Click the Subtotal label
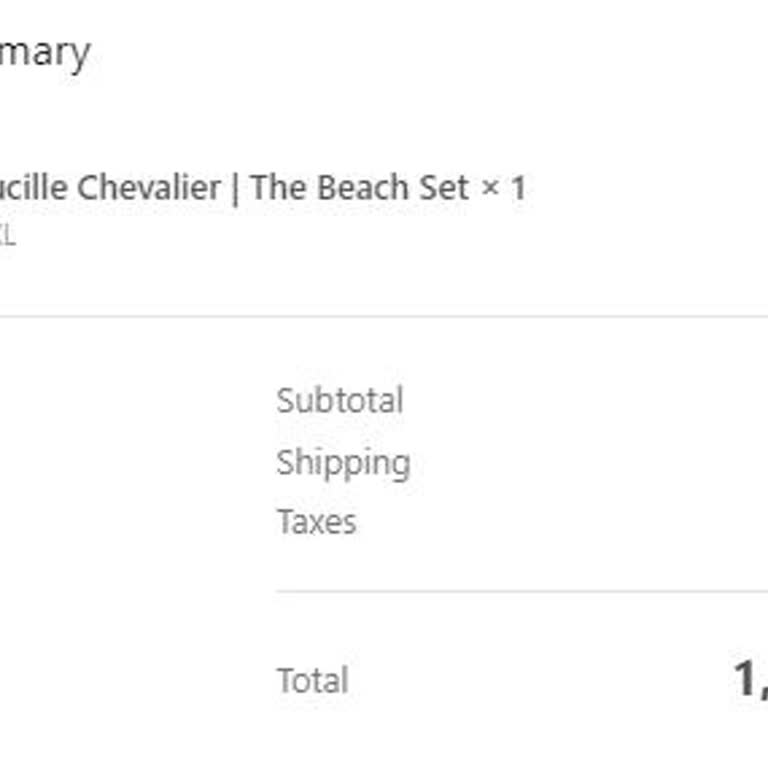 [339, 401]
